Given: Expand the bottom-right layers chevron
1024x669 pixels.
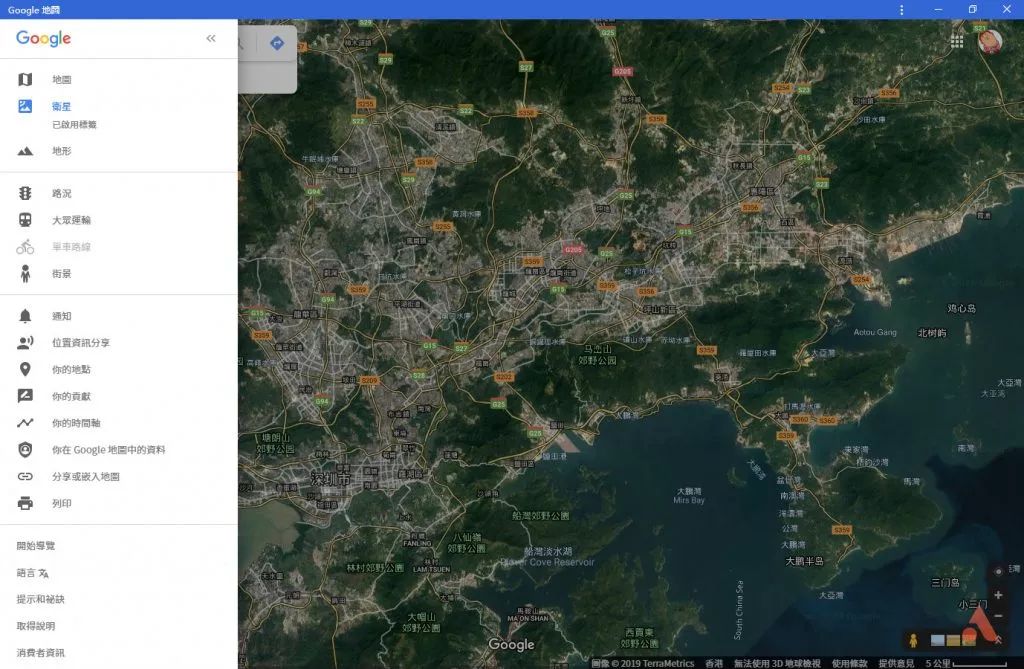Looking at the screenshot, I should pos(997,638).
